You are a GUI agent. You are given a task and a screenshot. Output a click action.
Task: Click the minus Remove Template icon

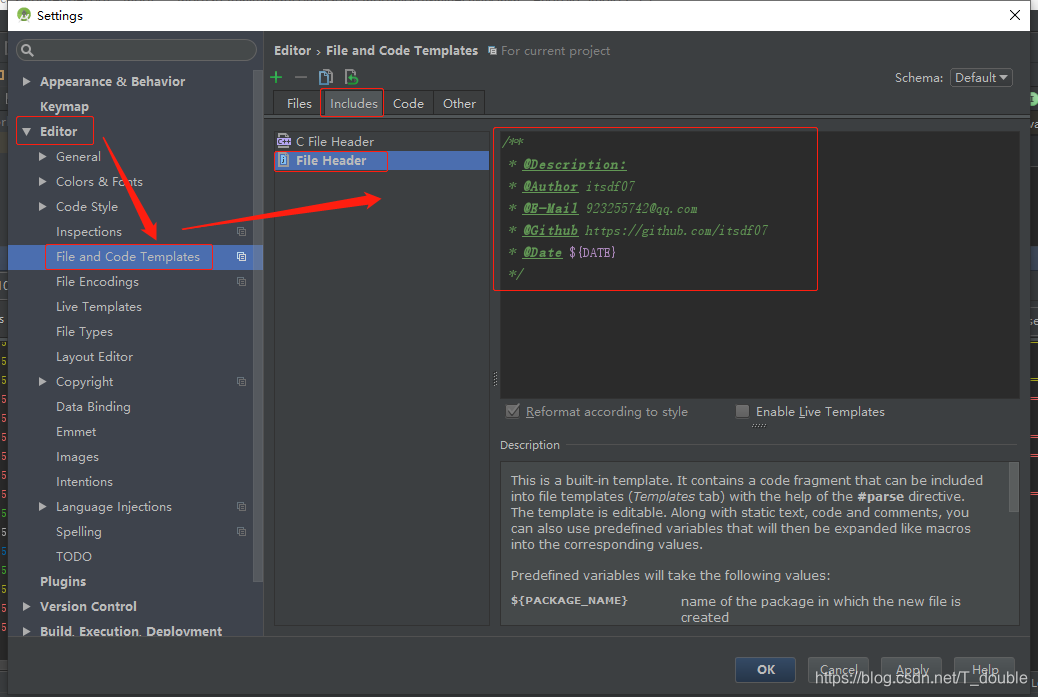[301, 77]
